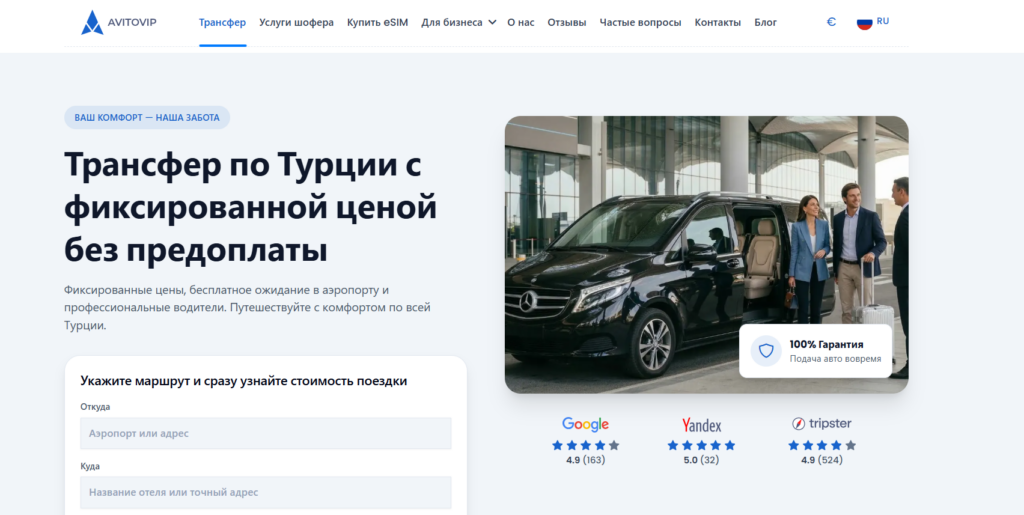Click the Подача авто вовремя text

click(x=835, y=358)
